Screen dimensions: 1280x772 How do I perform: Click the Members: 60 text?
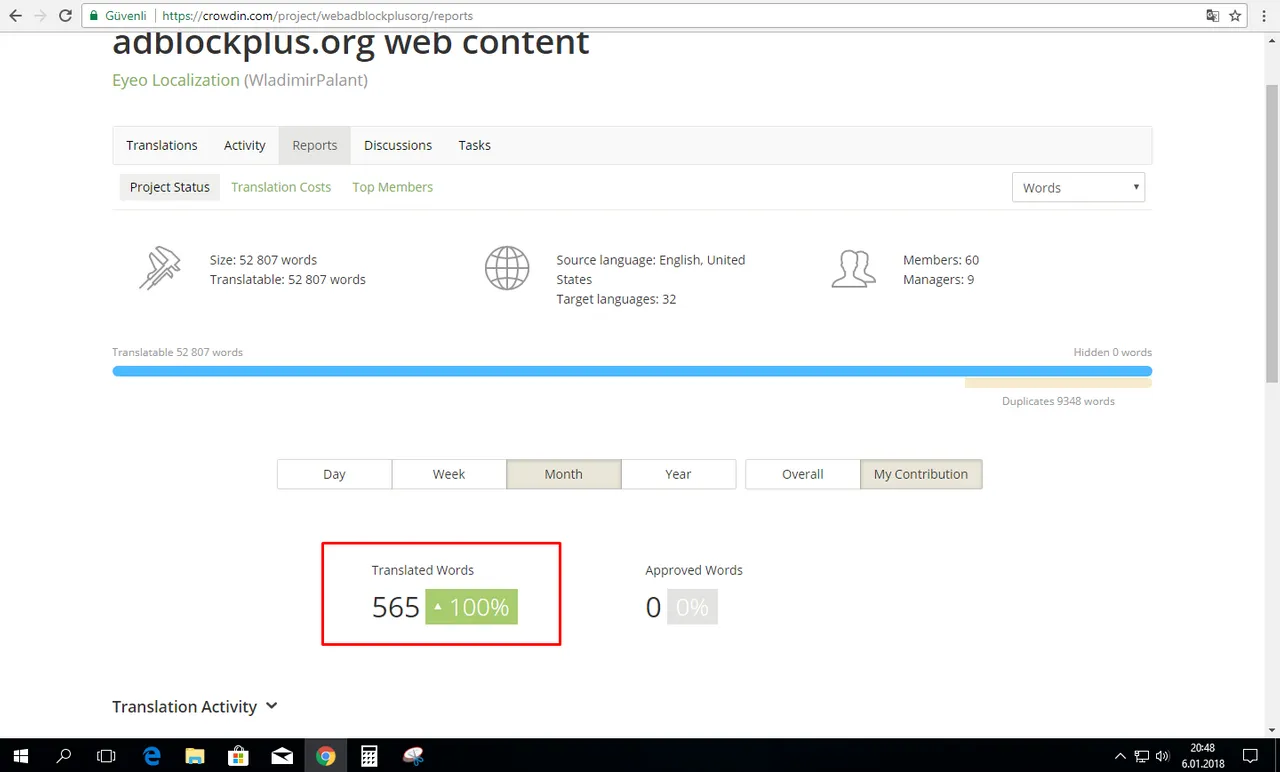pyautogui.click(x=941, y=260)
